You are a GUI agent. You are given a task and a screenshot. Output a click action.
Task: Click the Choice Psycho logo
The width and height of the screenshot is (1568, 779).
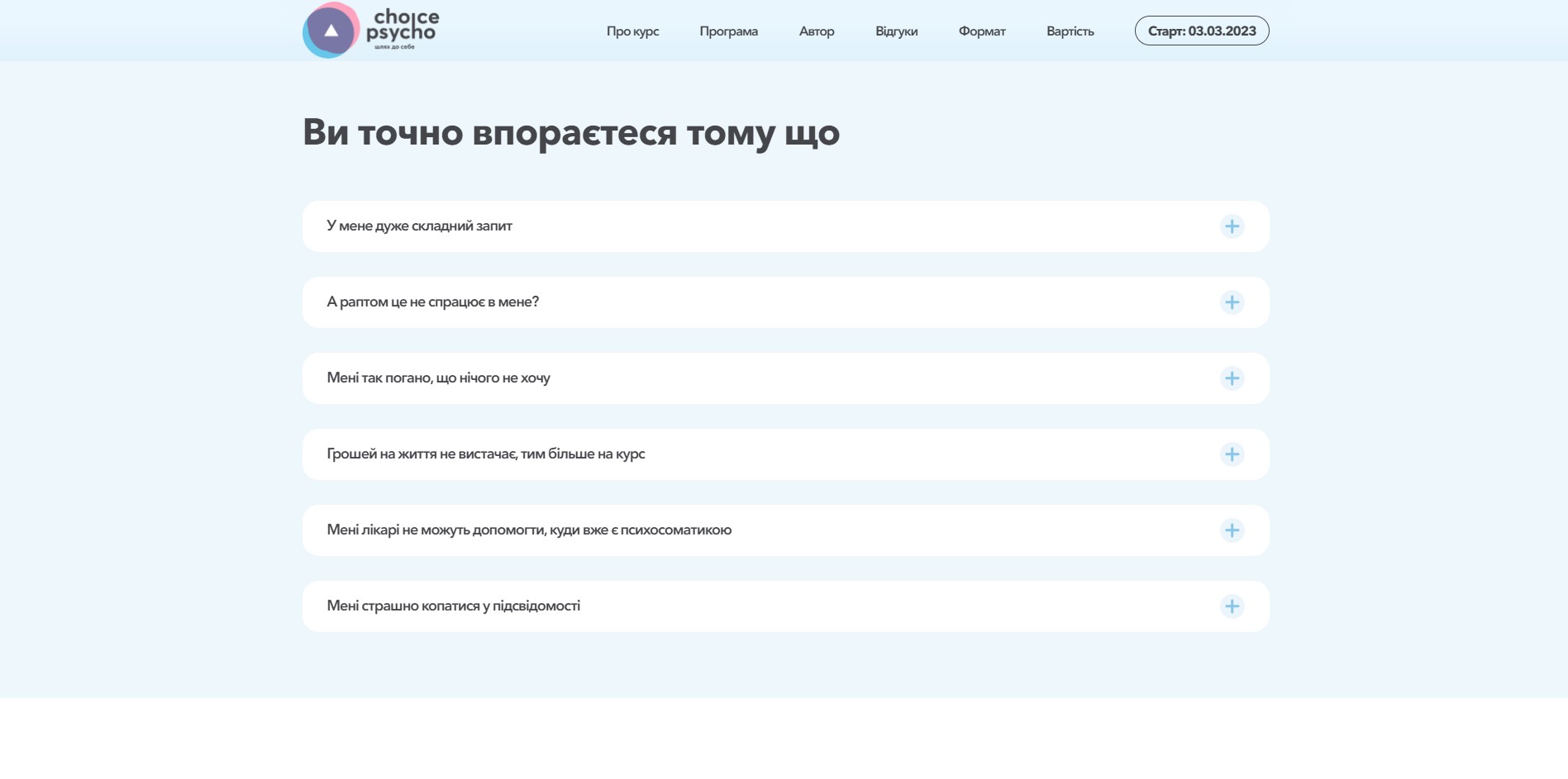(x=371, y=31)
